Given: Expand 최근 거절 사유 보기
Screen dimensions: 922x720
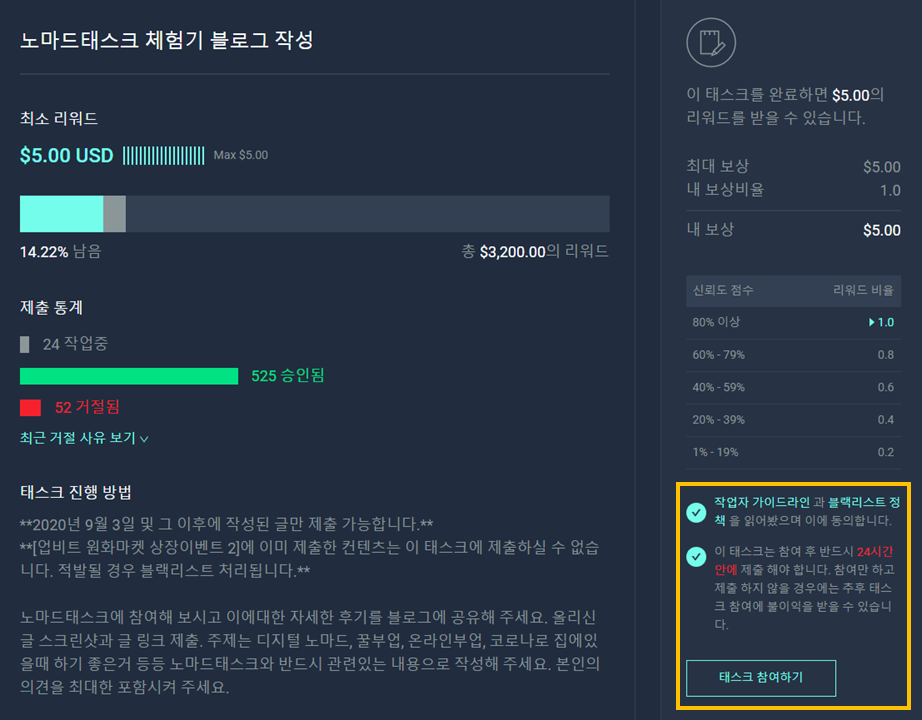Looking at the screenshot, I should [x=84, y=438].
